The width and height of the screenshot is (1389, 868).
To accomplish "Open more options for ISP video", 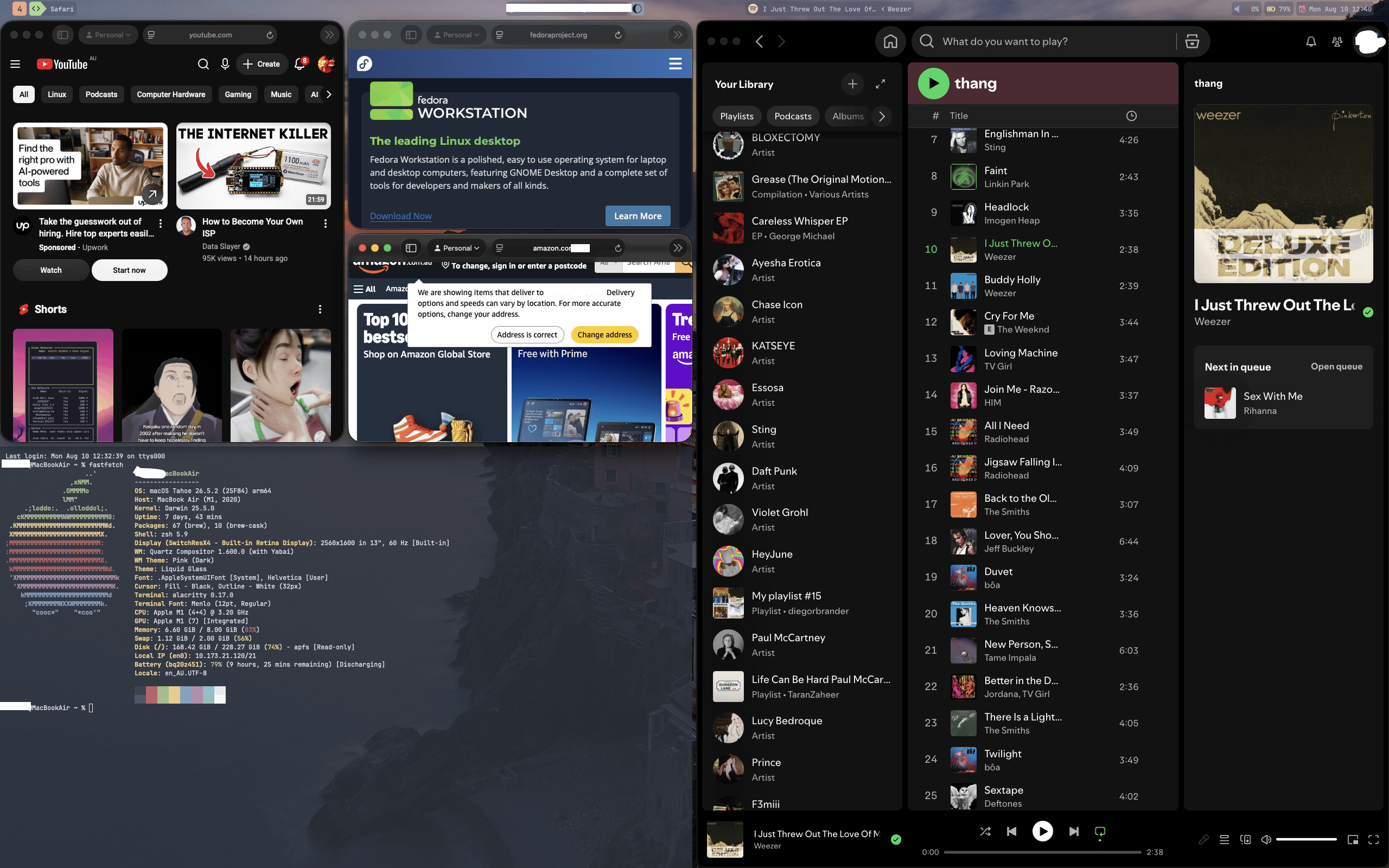I will [326, 224].
